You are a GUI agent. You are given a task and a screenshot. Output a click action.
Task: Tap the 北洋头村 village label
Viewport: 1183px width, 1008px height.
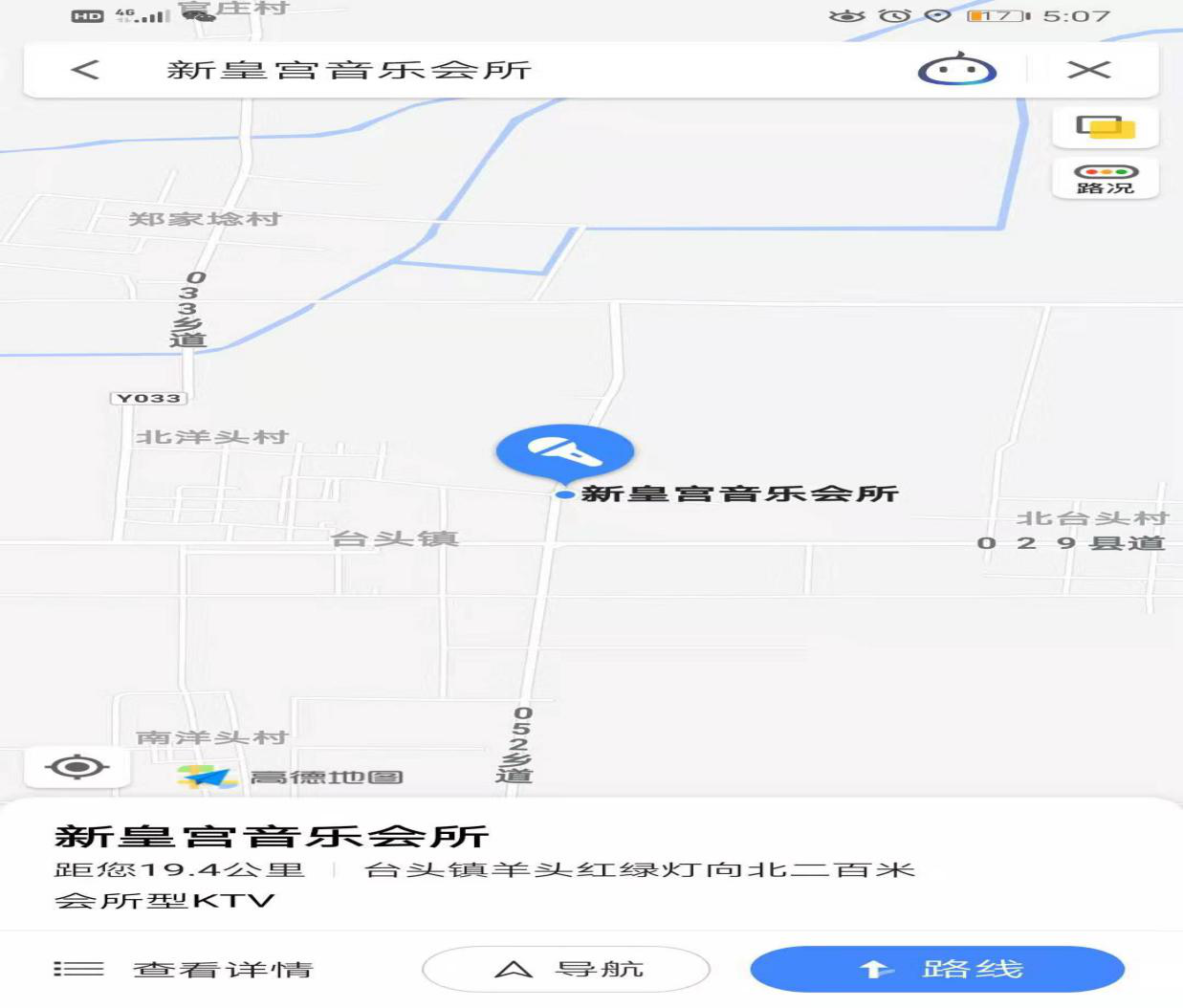[211, 437]
